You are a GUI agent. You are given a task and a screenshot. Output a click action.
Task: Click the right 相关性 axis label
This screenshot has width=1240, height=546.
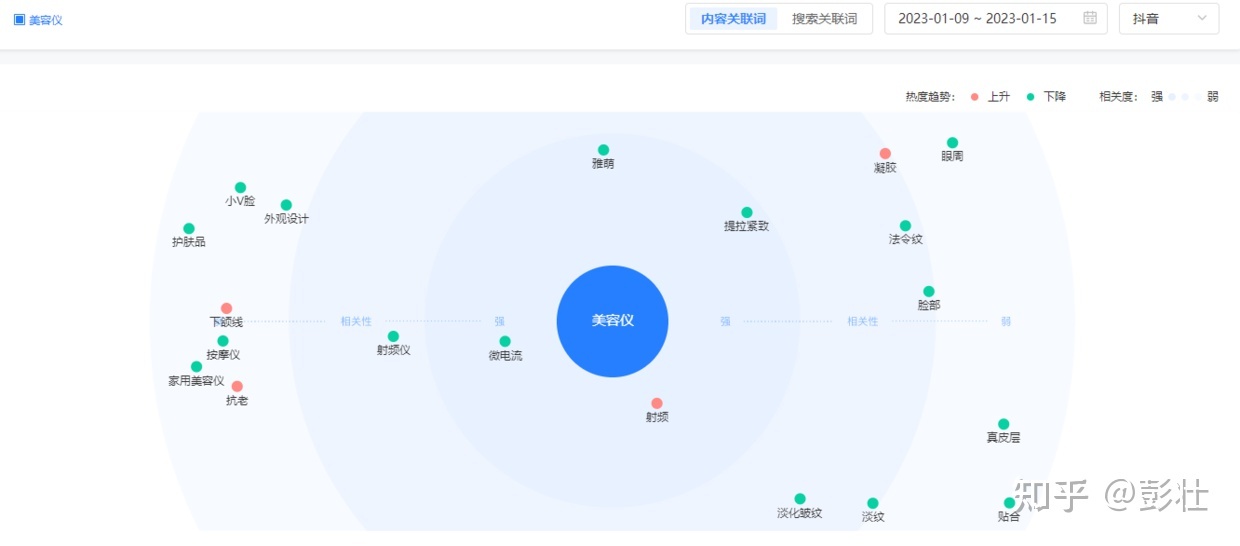(x=862, y=321)
